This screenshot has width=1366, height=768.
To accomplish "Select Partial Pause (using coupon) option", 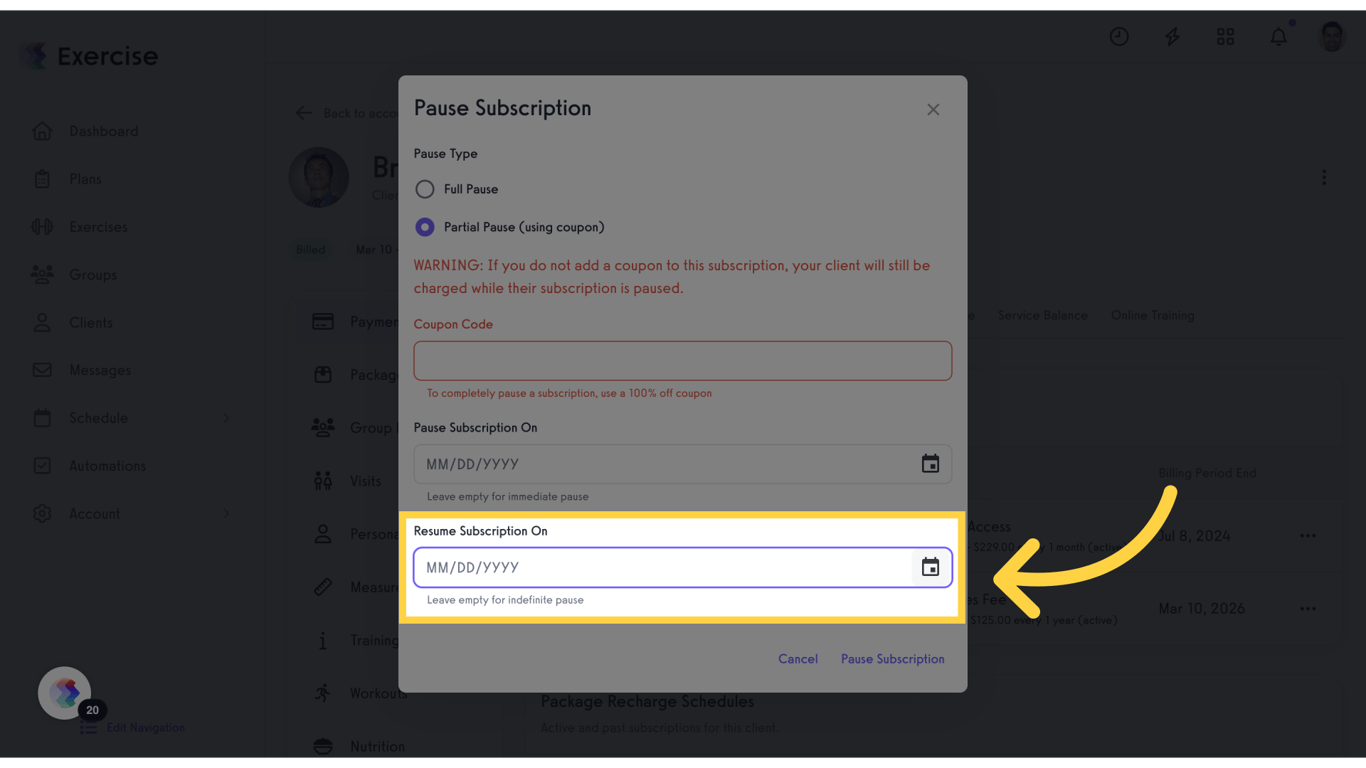I will 425,227.
